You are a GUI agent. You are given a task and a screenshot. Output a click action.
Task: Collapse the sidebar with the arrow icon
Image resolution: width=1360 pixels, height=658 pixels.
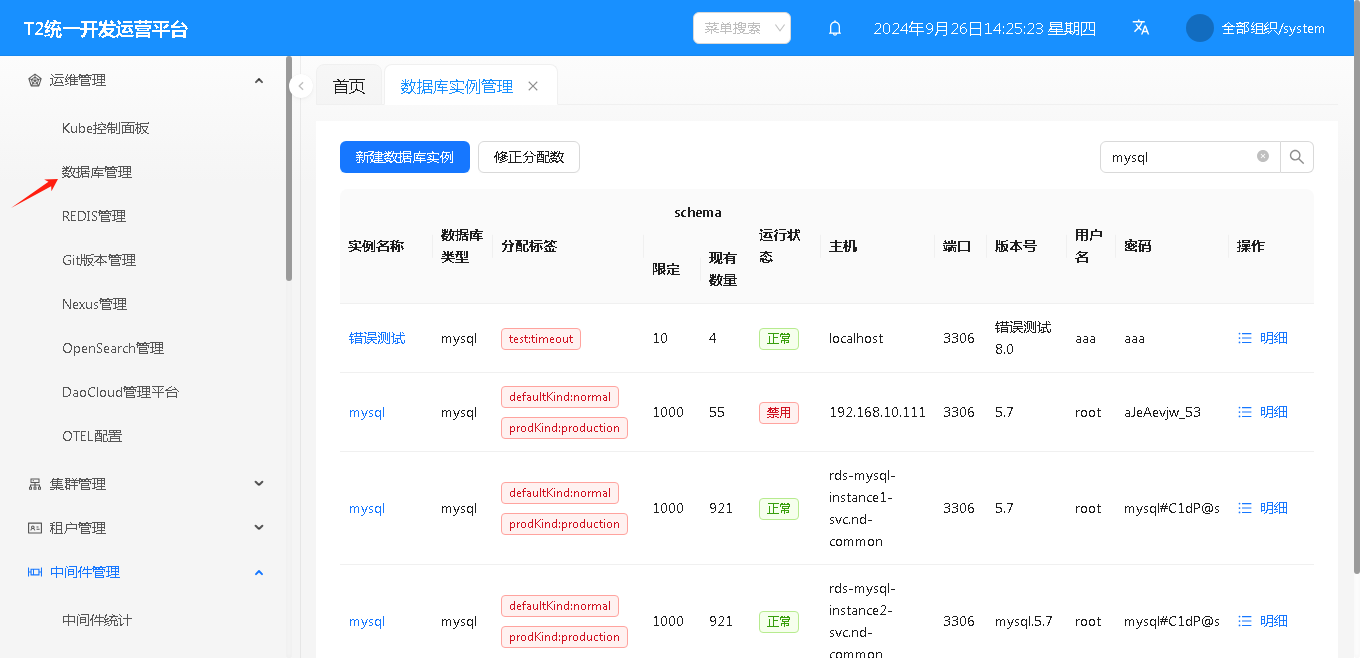point(301,87)
